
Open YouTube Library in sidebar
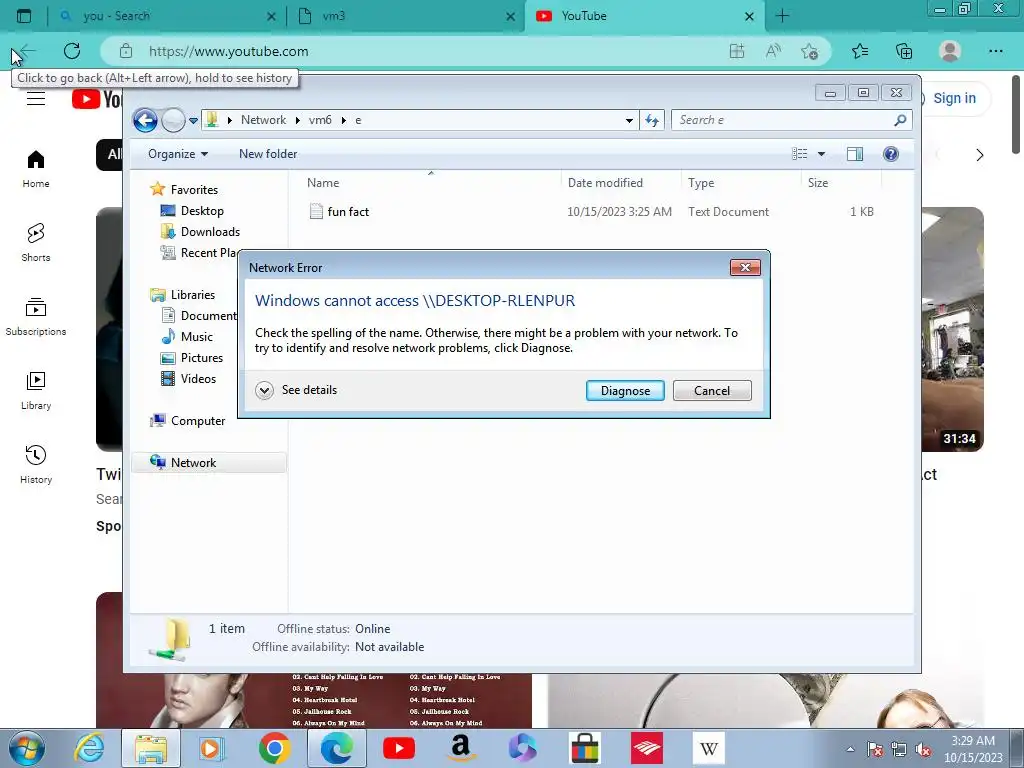[36, 391]
